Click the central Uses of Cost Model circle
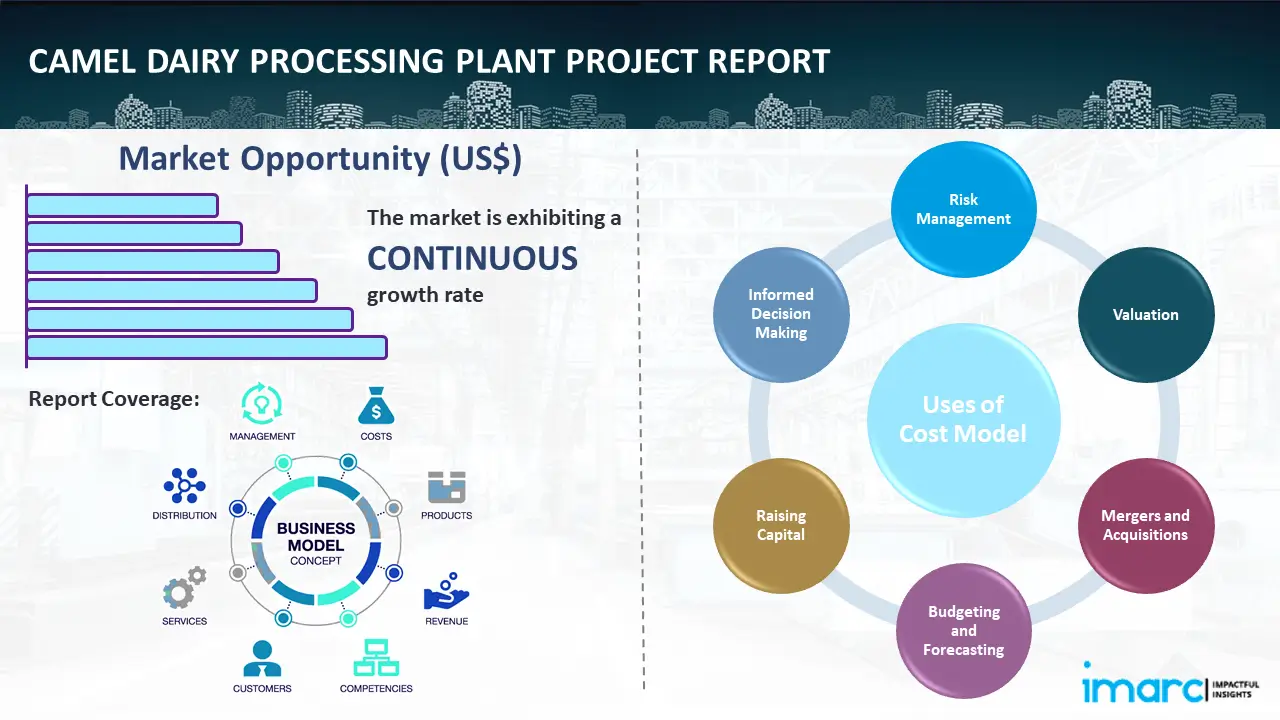Screen dimensions: 1280x720 tap(963, 419)
